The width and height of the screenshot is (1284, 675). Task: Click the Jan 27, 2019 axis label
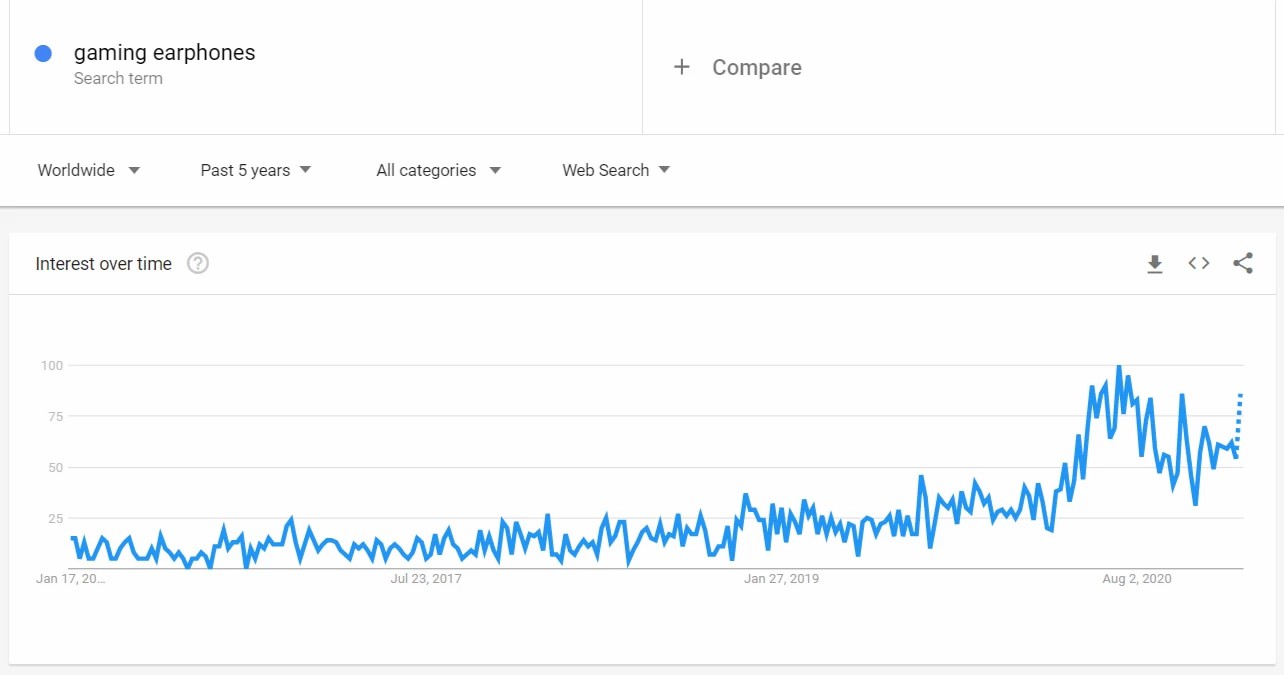(x=781, y=578)
